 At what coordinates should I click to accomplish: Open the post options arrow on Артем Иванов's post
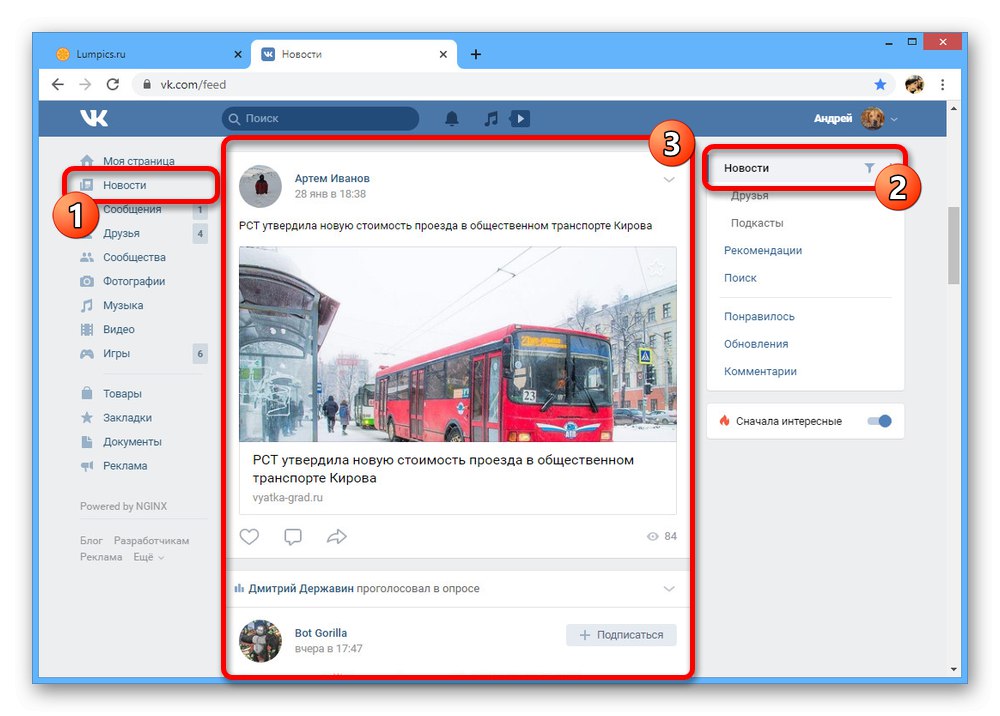coord(669,178)
